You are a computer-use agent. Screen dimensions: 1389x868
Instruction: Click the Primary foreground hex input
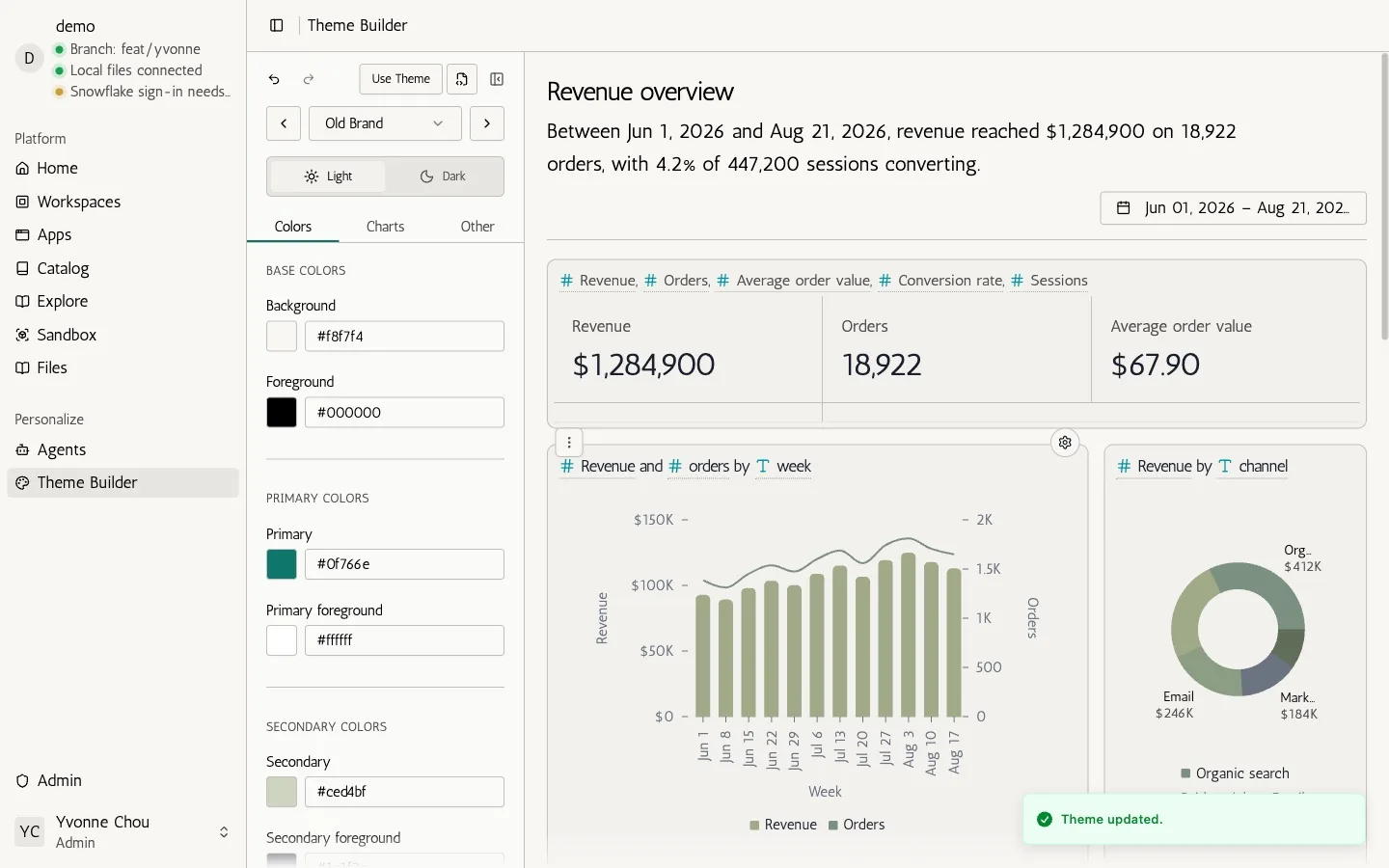click(x=404, y=640)
